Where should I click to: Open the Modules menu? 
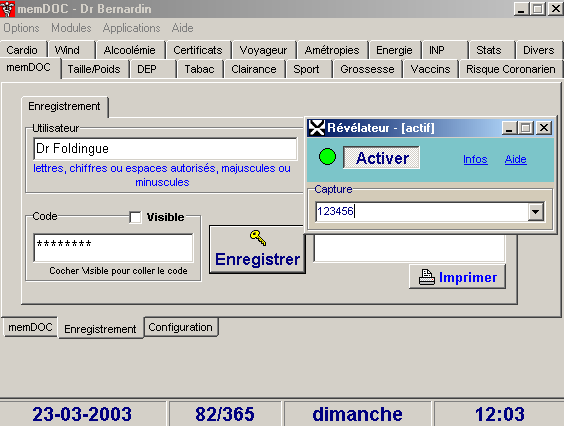[71, 28]
